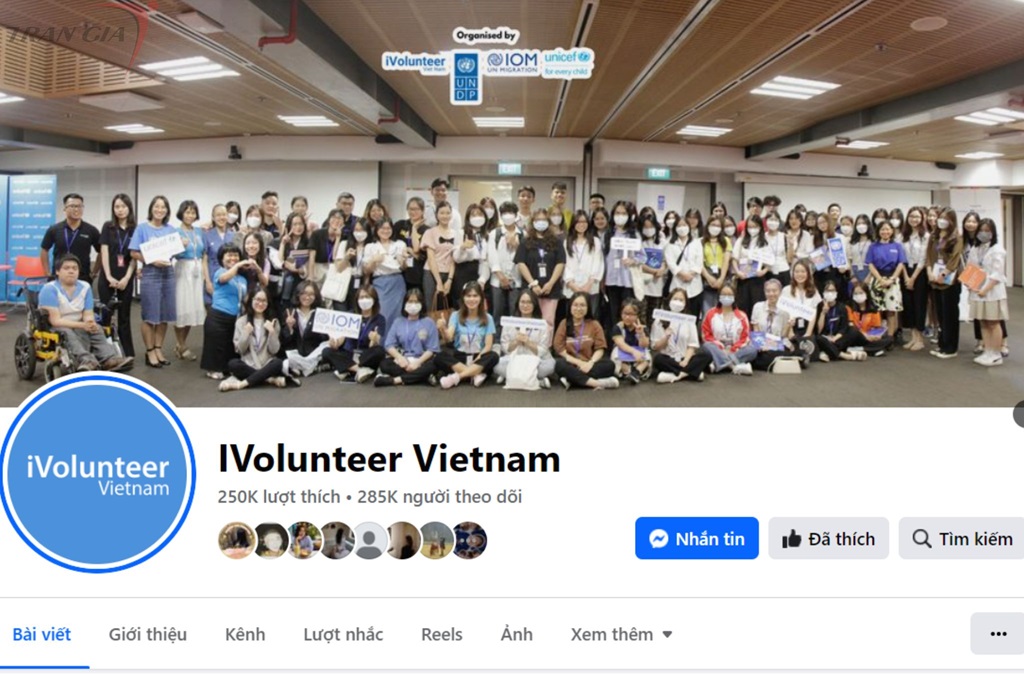The width and height of the screenshot is (1024, 682).
Task: Select the Lượt nhắc tab
Action: point(343,634)
